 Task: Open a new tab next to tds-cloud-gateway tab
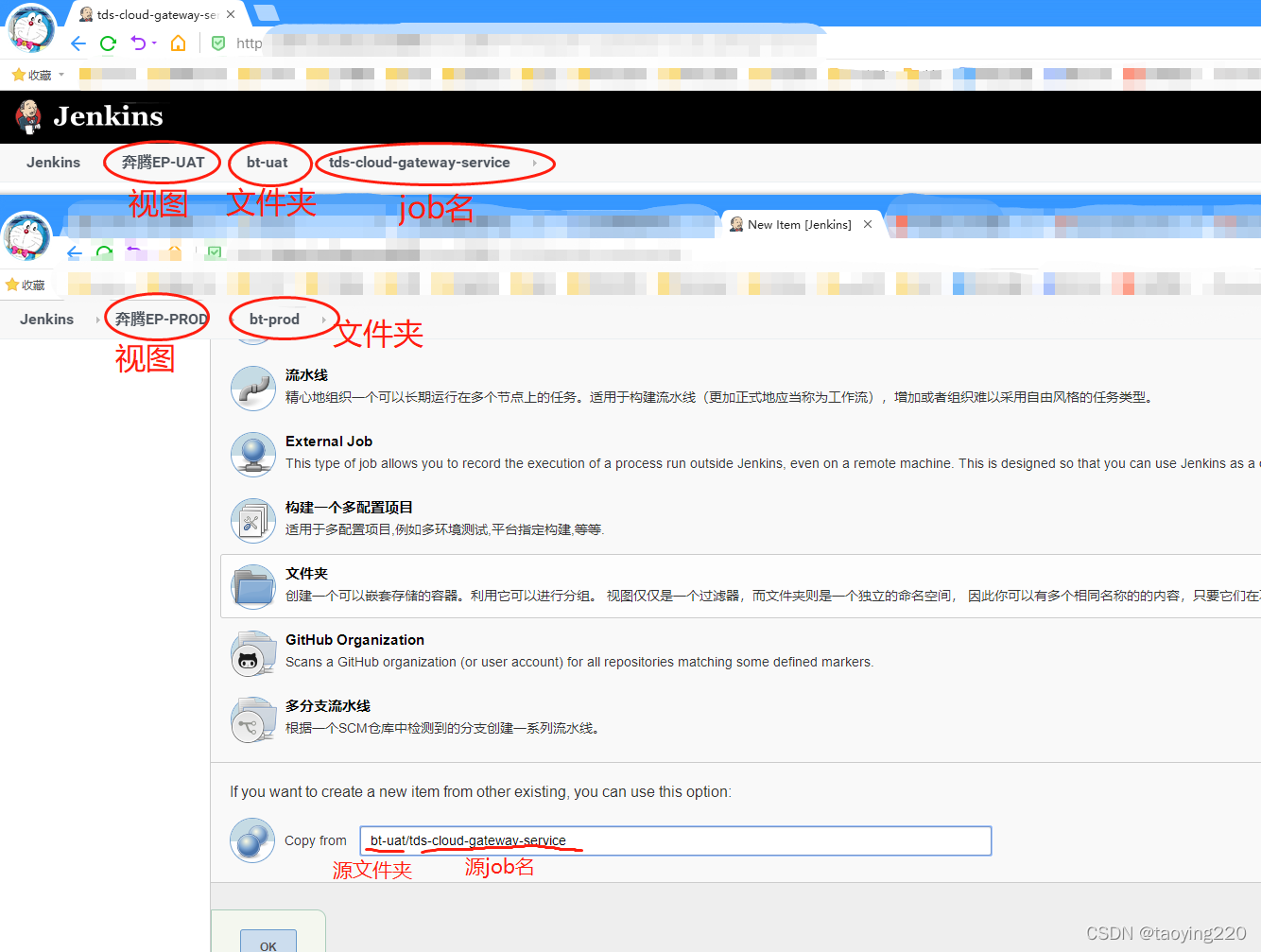click(267, 13)
